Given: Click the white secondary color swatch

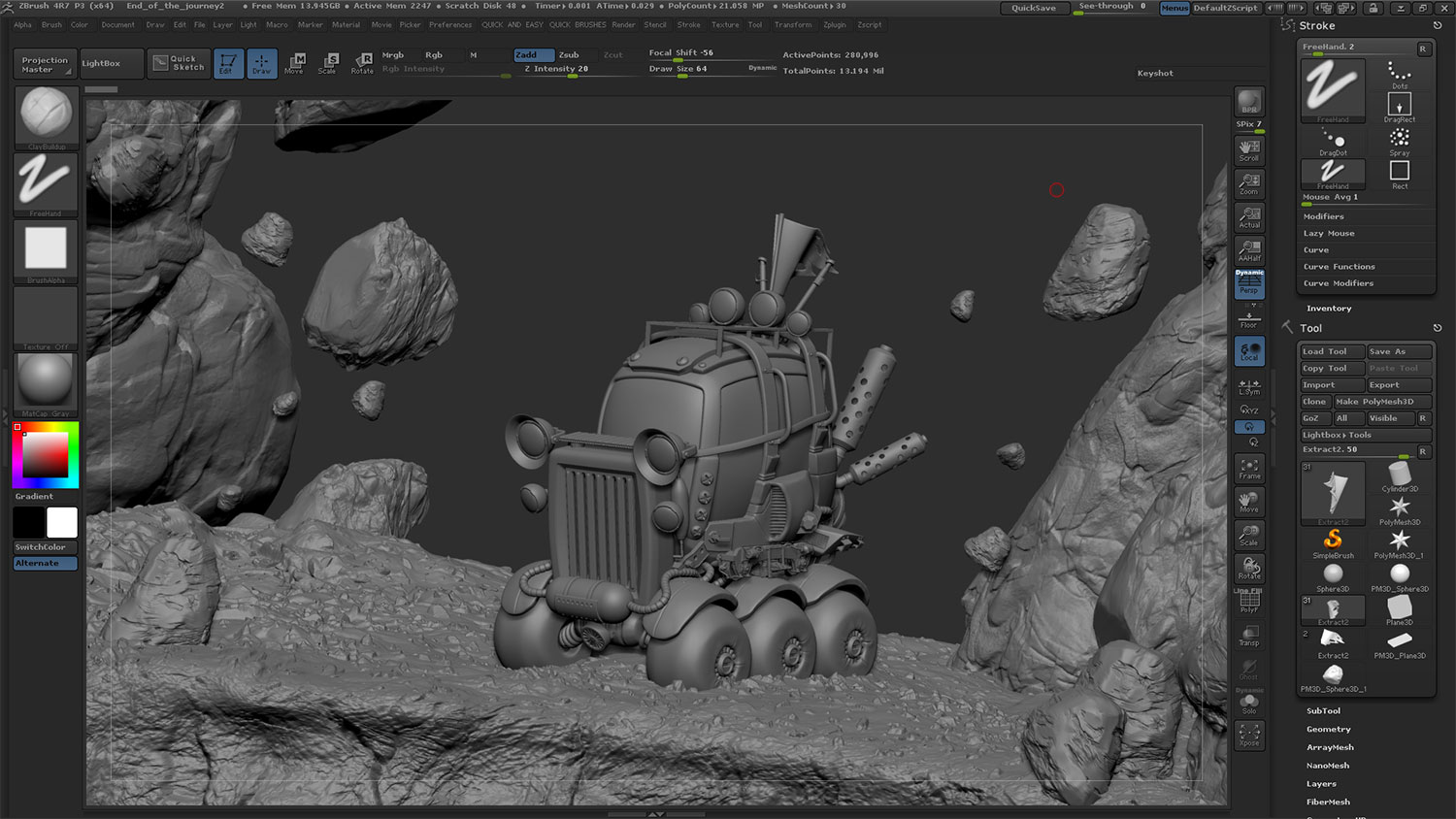Looking at the screenshot, I should pos(62,522).
